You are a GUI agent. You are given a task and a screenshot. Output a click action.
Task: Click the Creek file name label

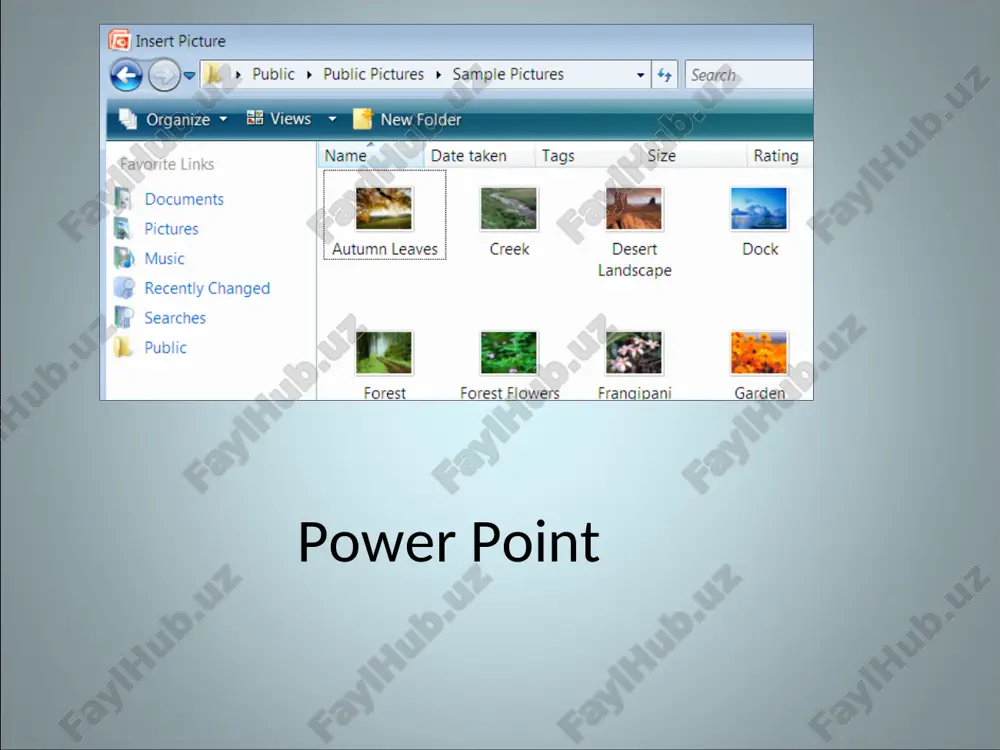tap(509, 249)
